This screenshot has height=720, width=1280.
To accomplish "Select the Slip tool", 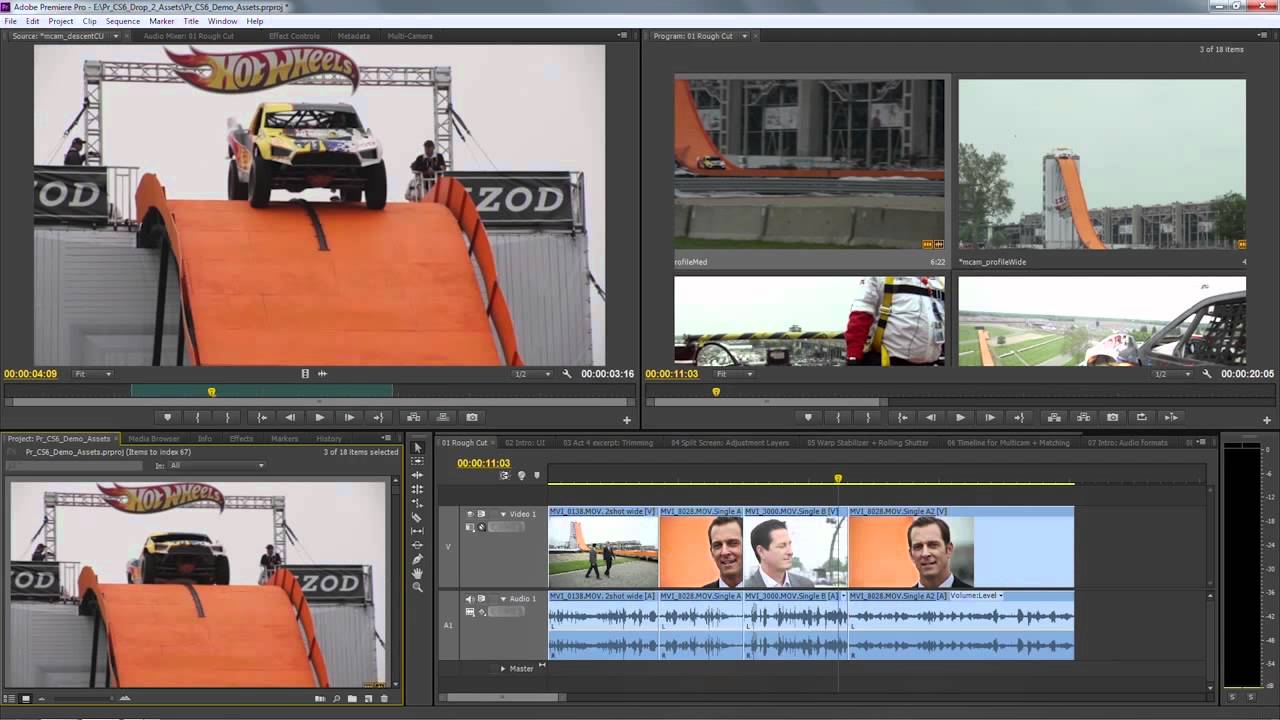I will tap(418, 531).
